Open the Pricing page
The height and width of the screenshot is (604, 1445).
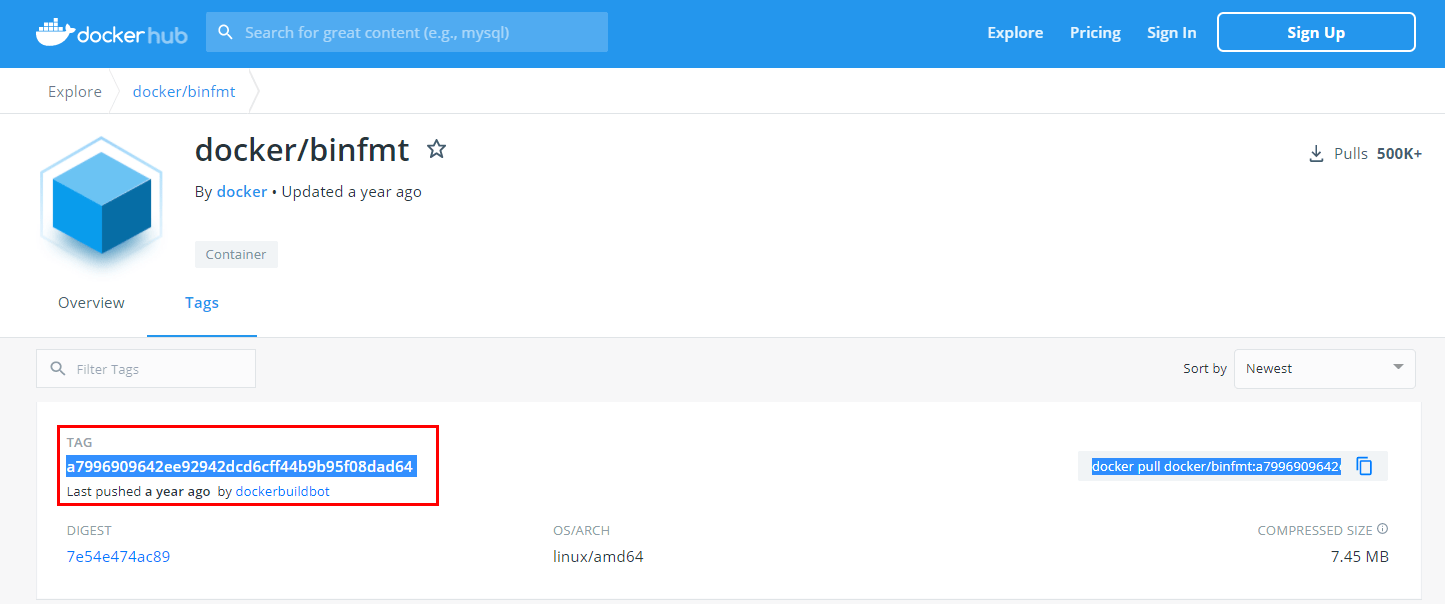[x=1094, y=31]
